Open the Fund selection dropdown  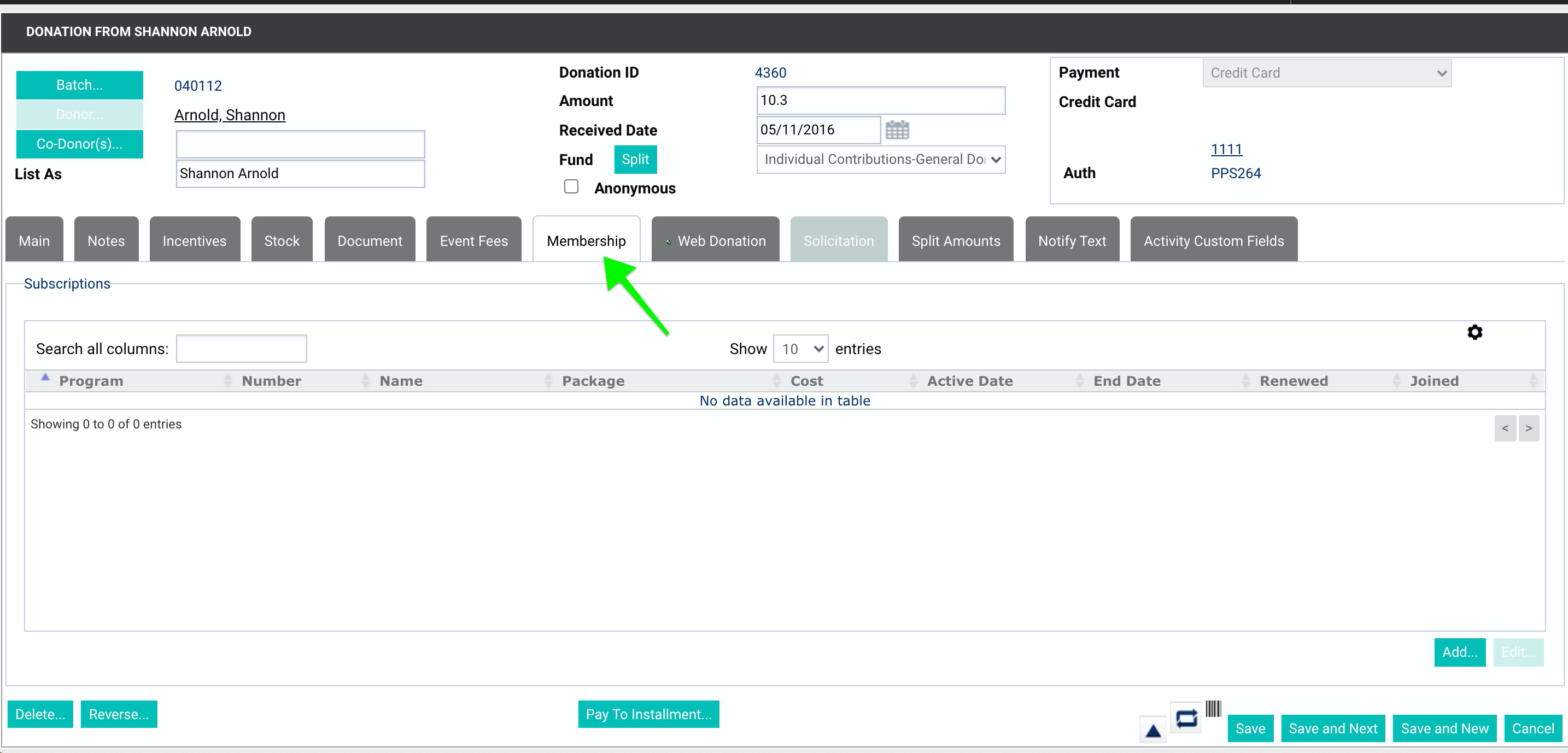coord(881,160)
